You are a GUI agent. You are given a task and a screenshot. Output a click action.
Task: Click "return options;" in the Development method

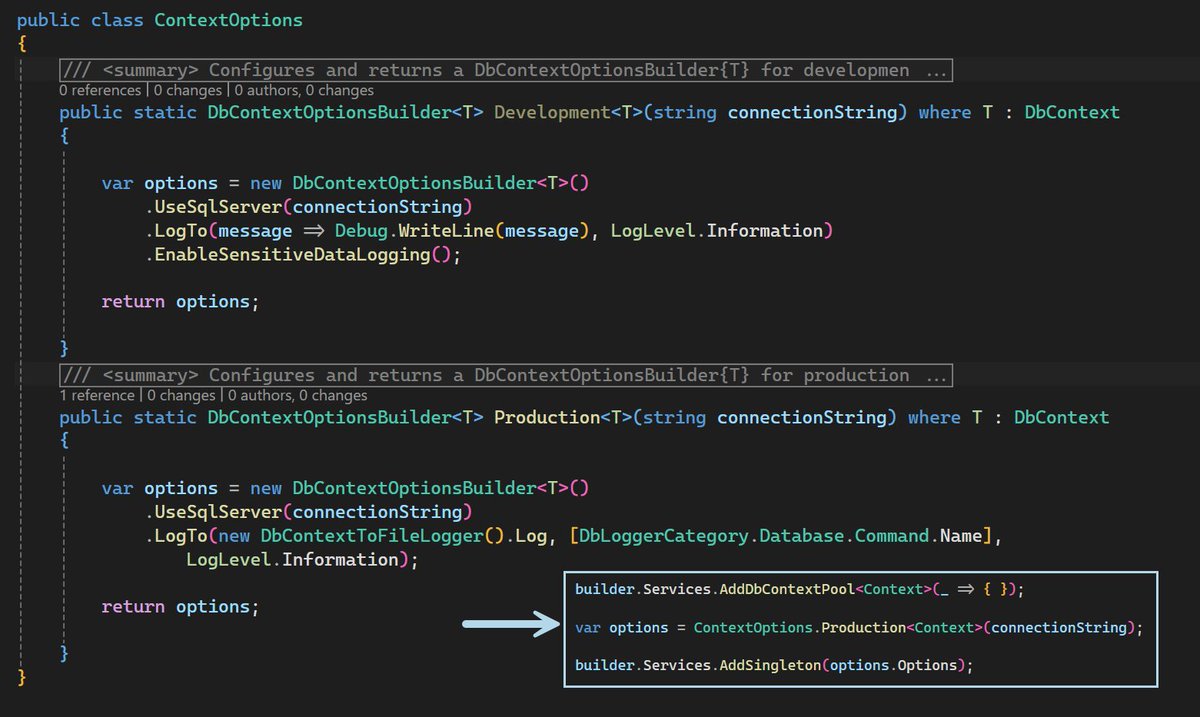180,301
